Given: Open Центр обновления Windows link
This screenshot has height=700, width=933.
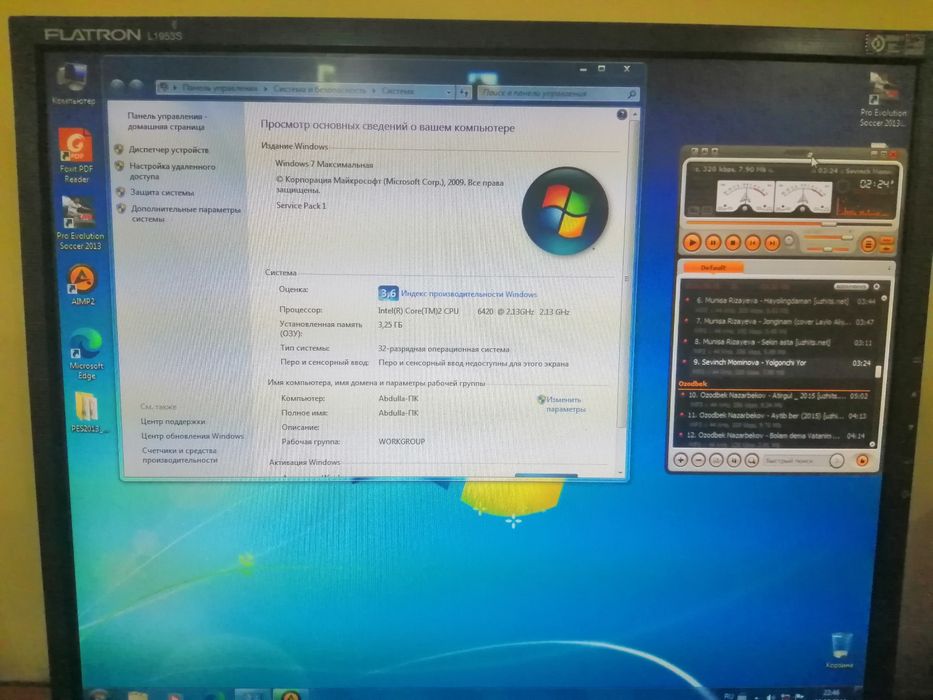Looking at the screenshot, I should pyautogui.click(x=192, y=436).
